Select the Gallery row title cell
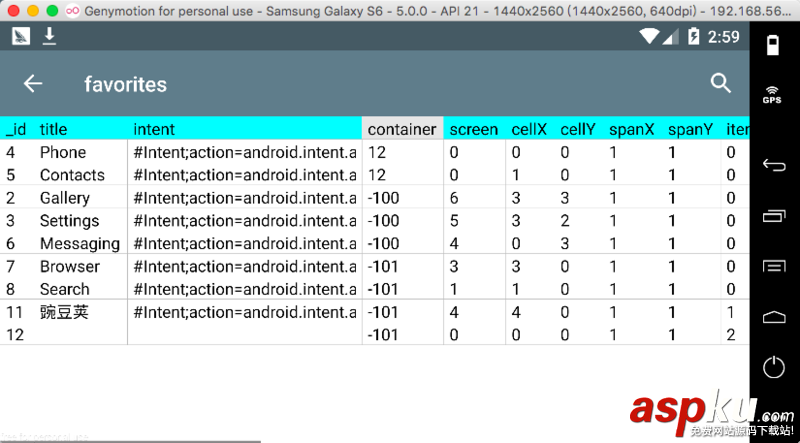Image resolution: width=800 pixels, height=443 pixels. (65, 198)
